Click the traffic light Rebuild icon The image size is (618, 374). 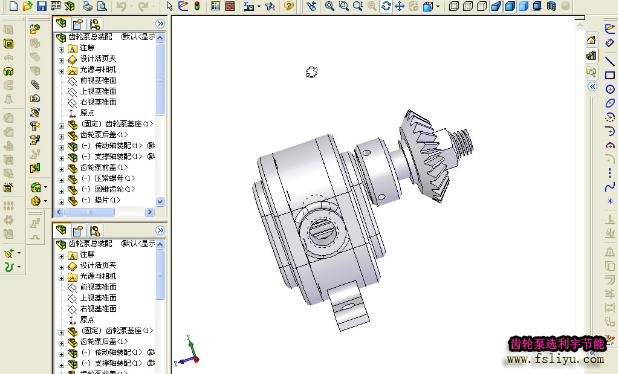tap(197, 6)
